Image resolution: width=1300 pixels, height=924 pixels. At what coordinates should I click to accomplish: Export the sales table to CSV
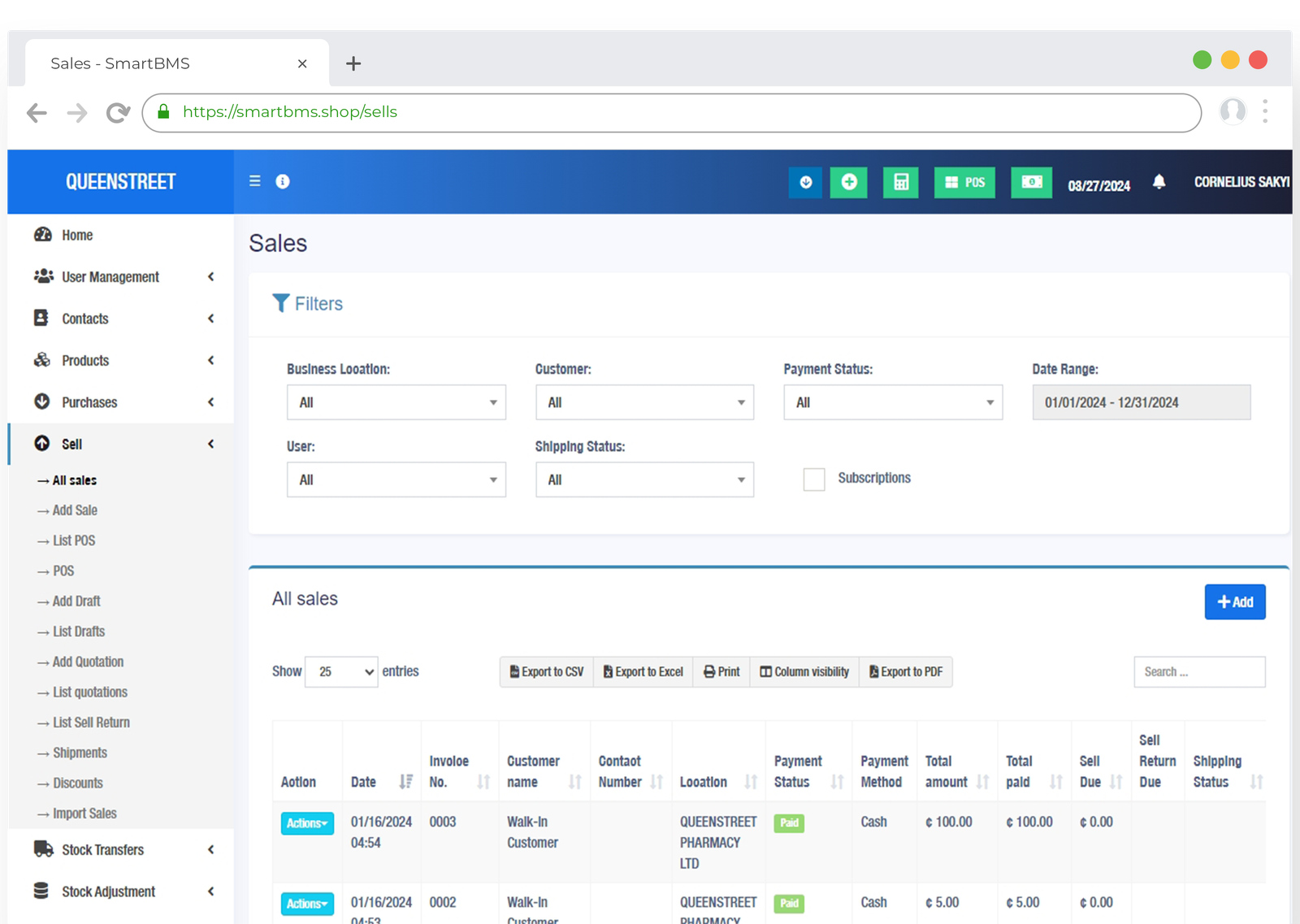546,672
